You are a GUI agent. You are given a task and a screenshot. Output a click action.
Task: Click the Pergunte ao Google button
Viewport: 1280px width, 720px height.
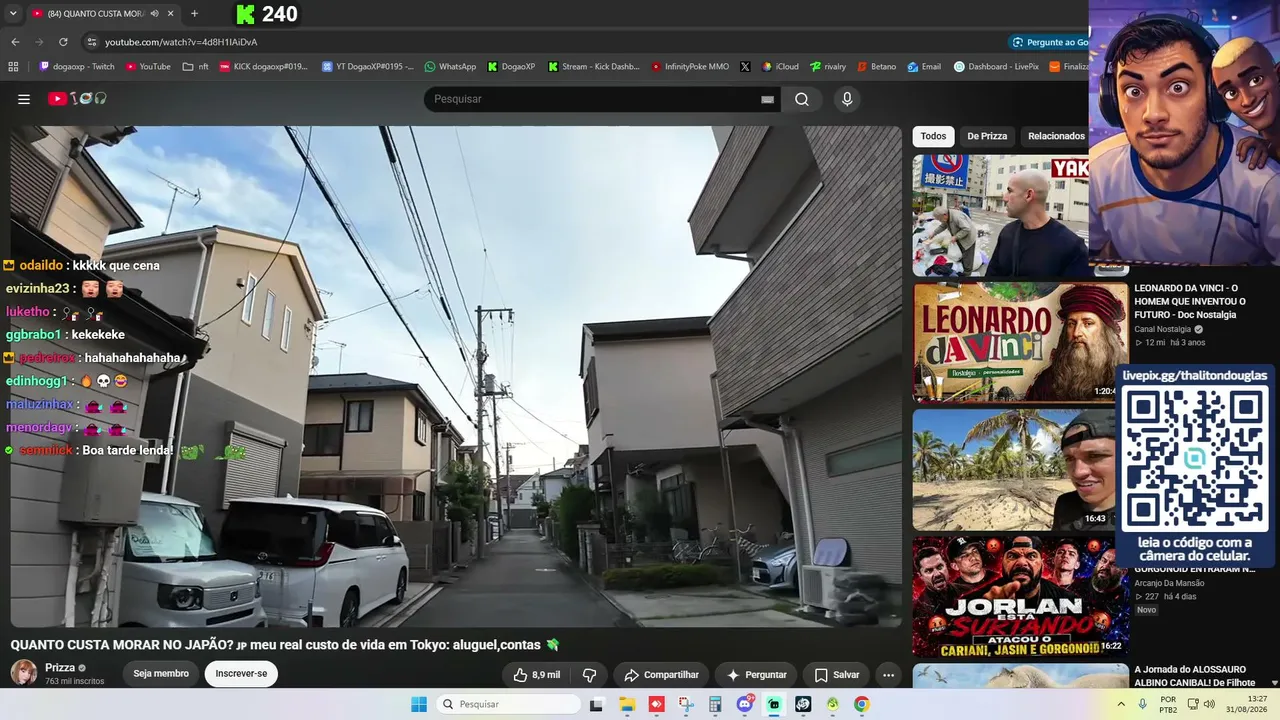[1050, 42]
